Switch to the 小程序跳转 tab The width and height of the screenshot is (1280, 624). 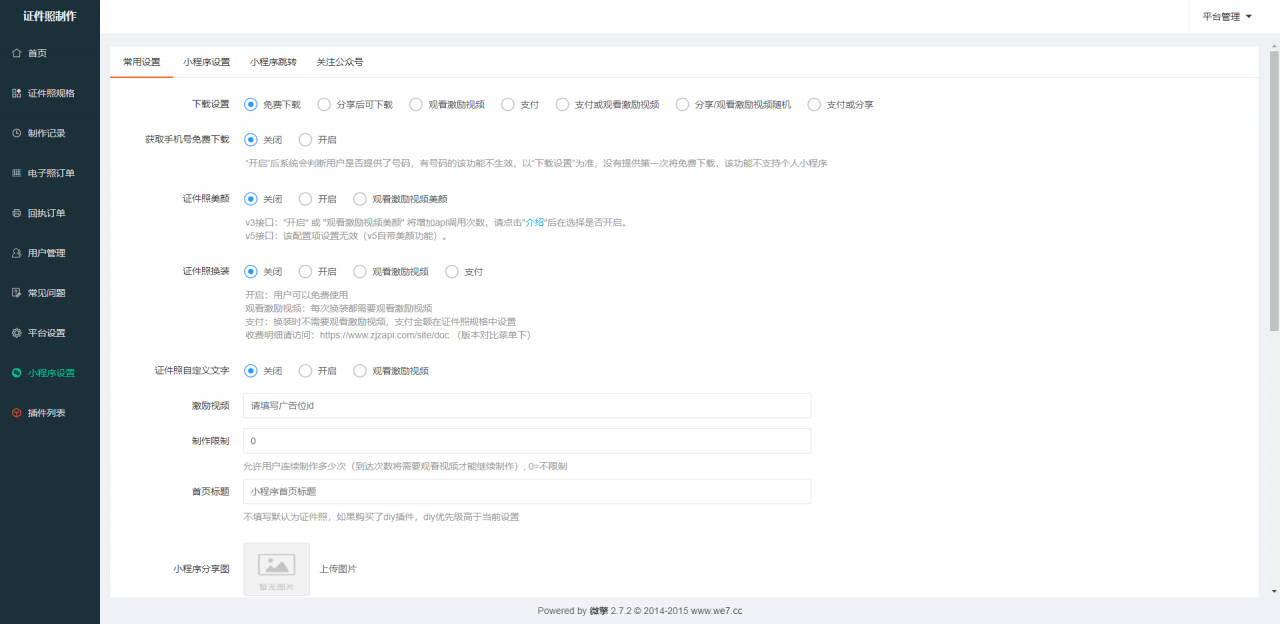click(x=273, y=62)
